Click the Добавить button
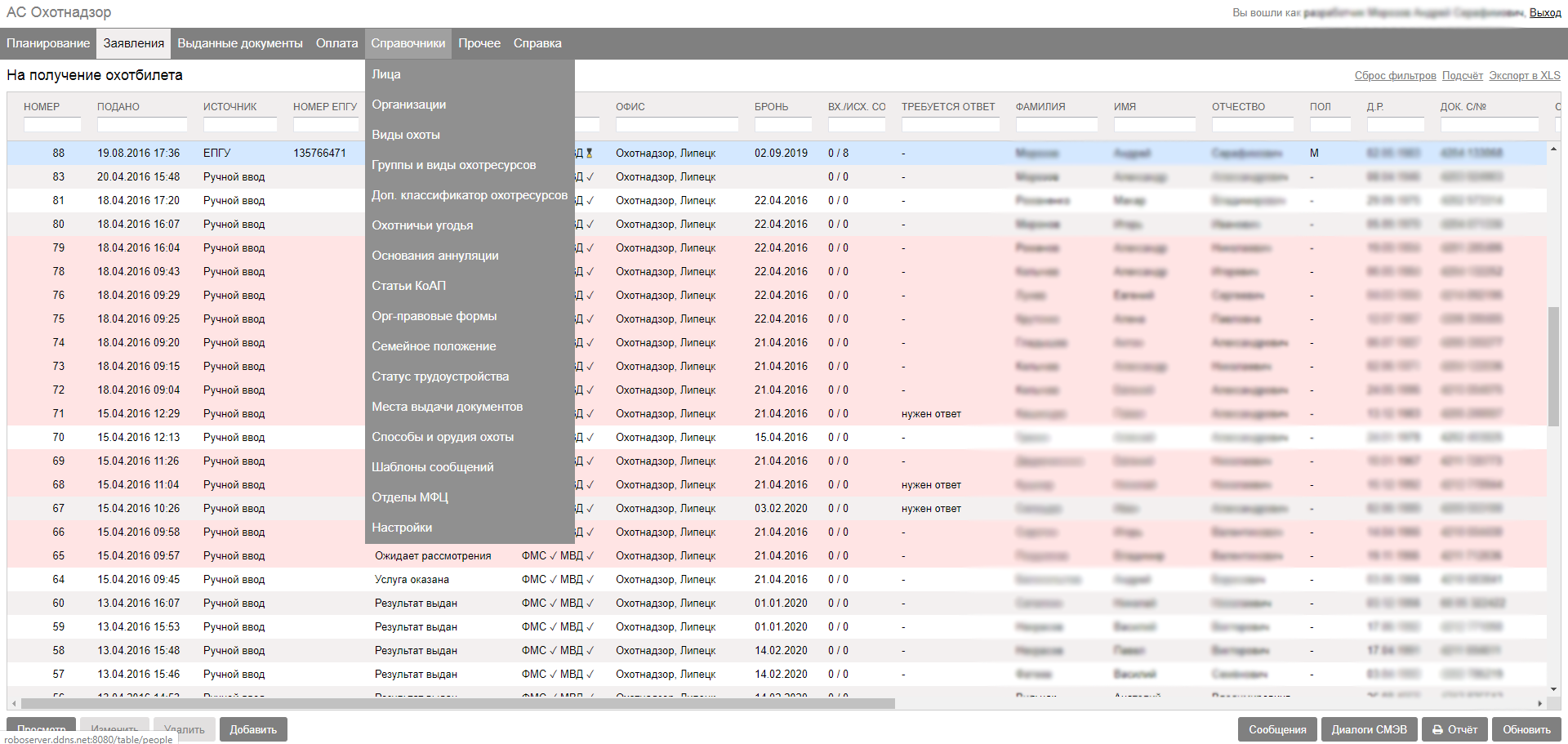The image size is (1568, 744). pos(253,729)
